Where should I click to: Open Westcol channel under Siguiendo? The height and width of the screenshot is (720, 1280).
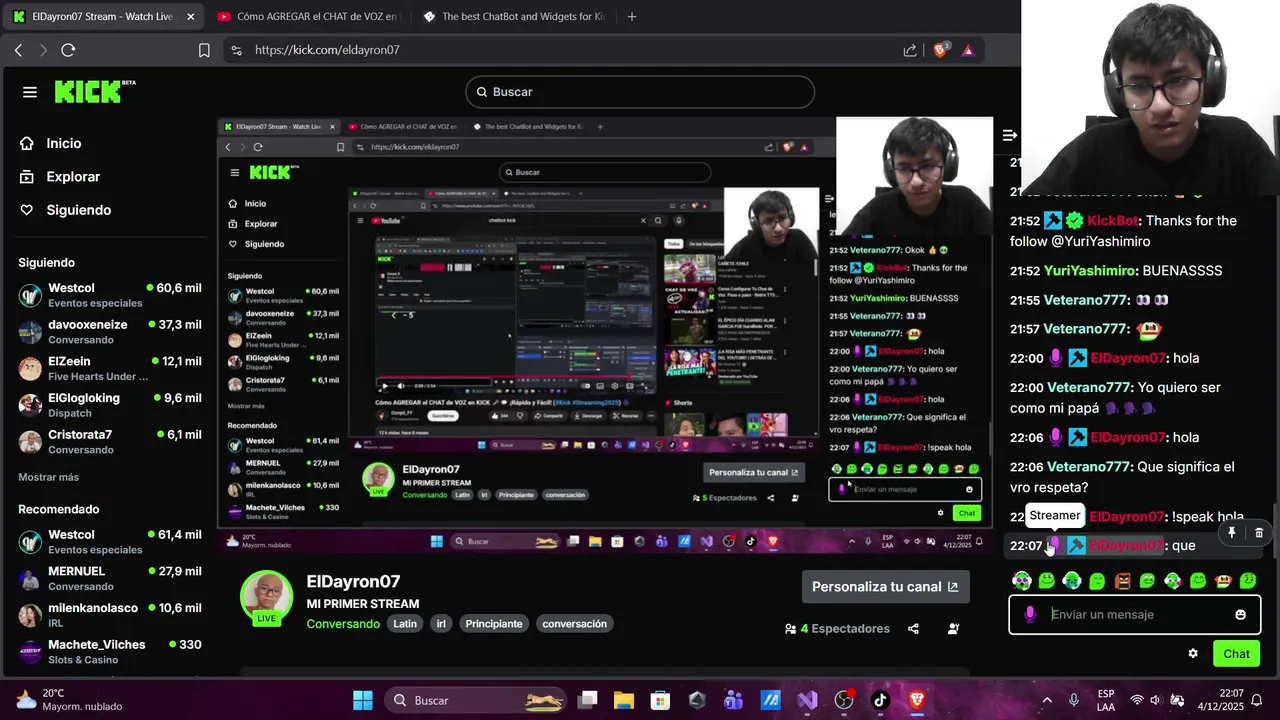110,295
